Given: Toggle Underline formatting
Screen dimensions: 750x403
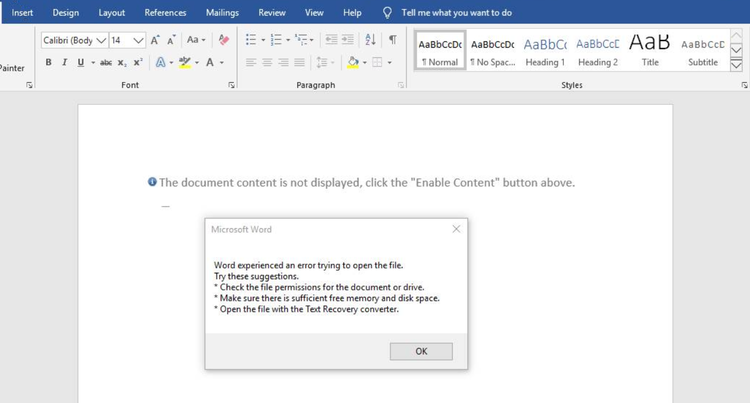Looking at the screenshot, I should pyautogui.click(x=81, y=62).
